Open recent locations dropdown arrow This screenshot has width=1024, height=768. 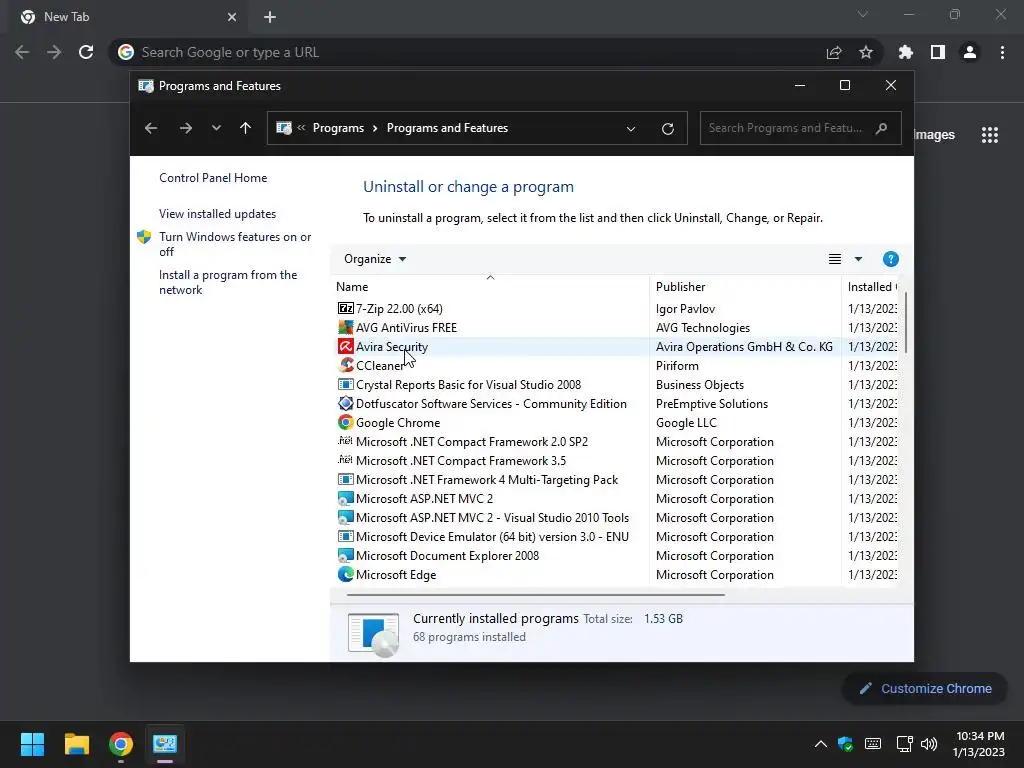coord(216,128)
